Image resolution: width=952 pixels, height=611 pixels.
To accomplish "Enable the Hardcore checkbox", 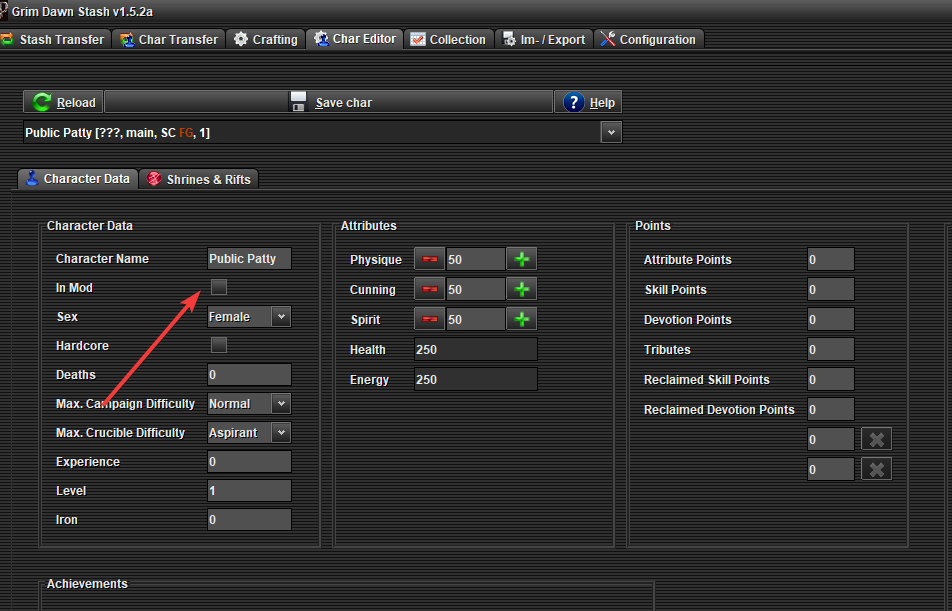I will tap(219, 345).
